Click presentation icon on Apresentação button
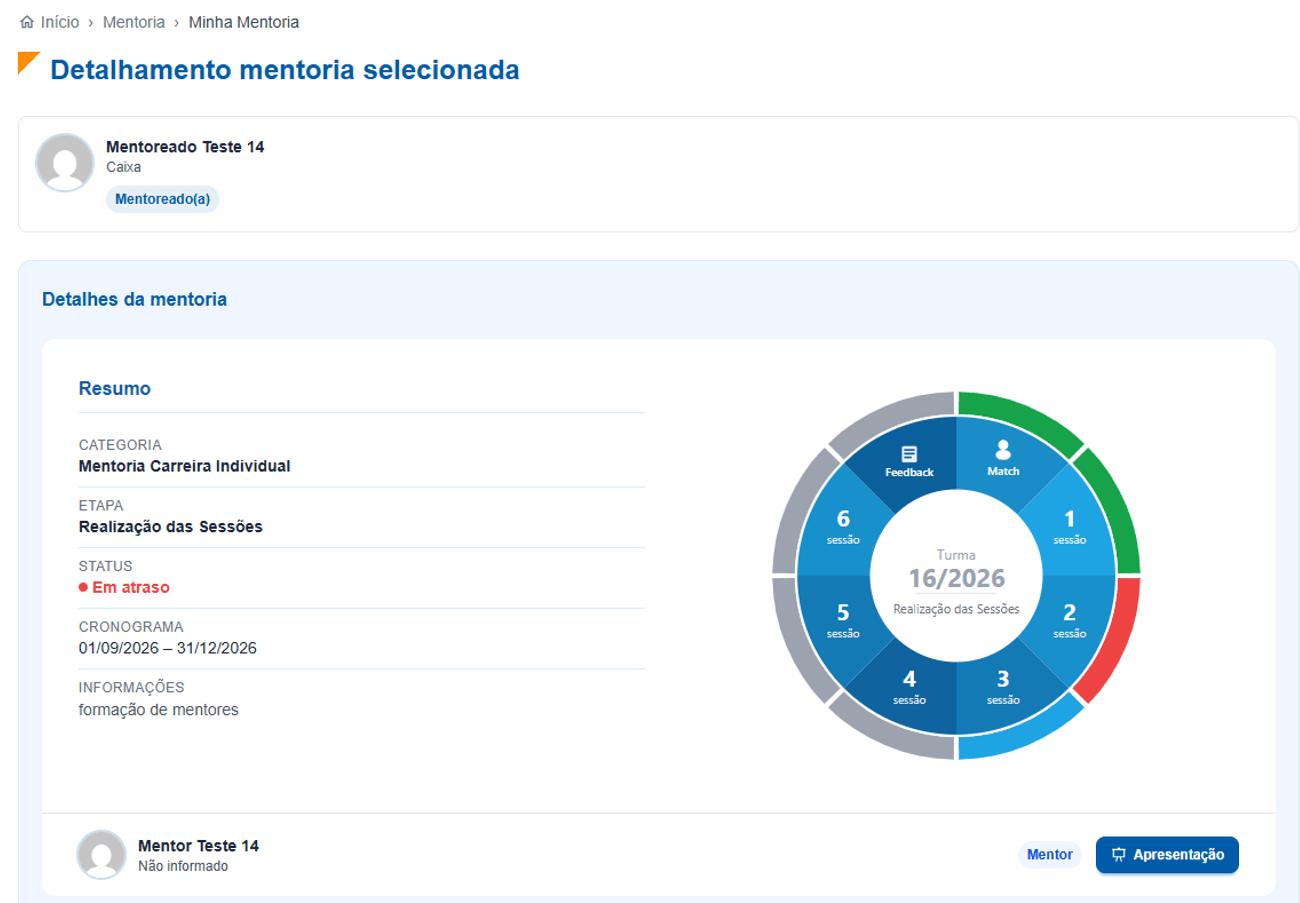 [x=1119, y=855]
